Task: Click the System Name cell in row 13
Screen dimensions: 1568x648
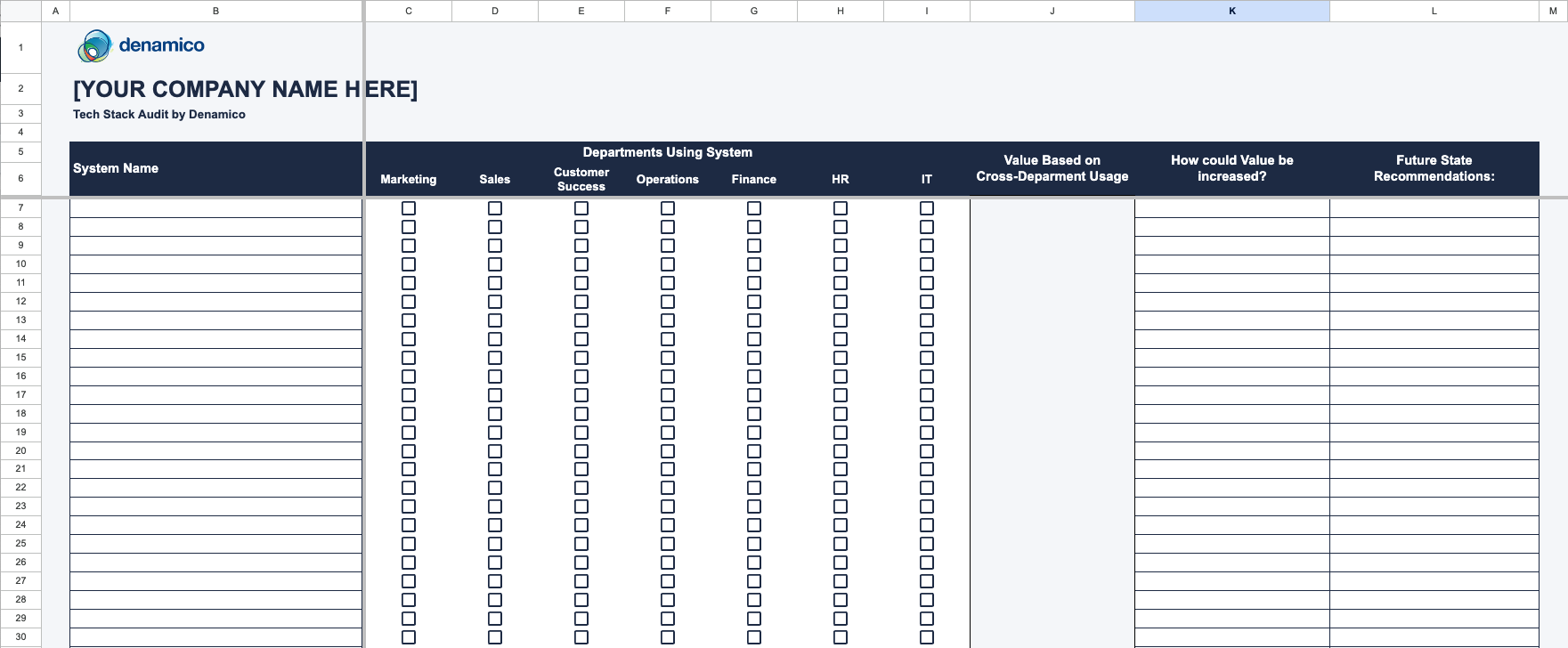Action: click(215, 320)
